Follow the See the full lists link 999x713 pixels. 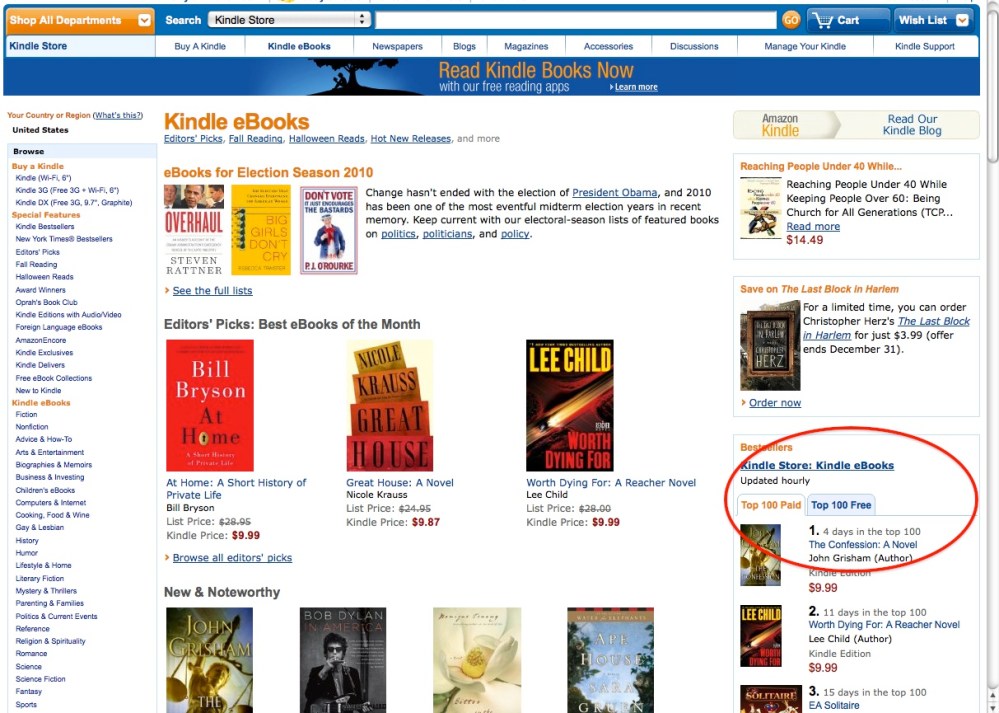point(212,291)
